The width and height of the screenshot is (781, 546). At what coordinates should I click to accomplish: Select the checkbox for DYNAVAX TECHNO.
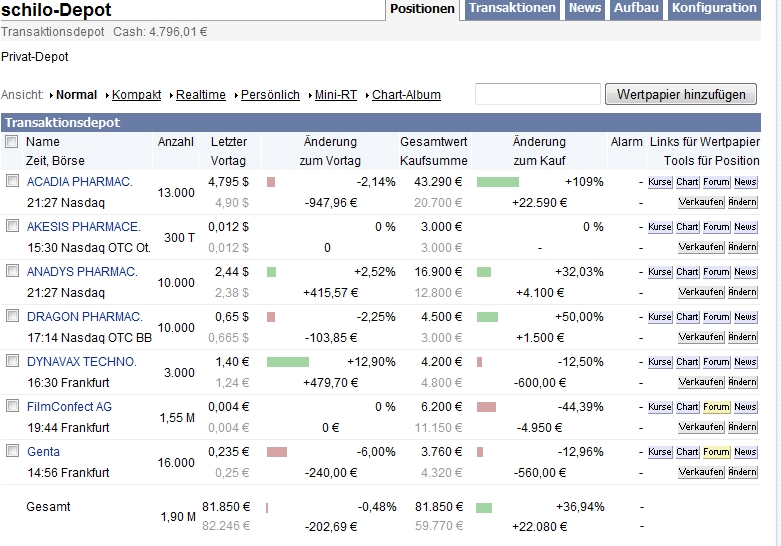pos(12,361)
